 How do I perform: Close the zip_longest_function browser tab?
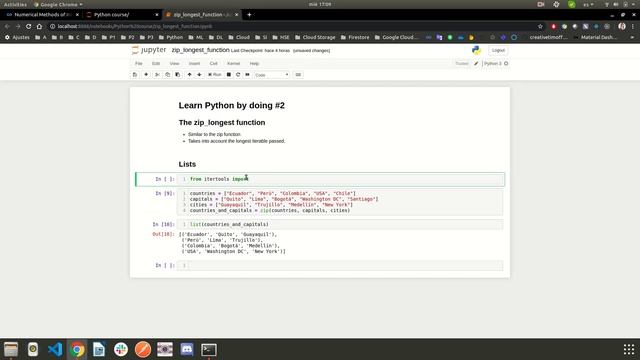pos(237,15)
